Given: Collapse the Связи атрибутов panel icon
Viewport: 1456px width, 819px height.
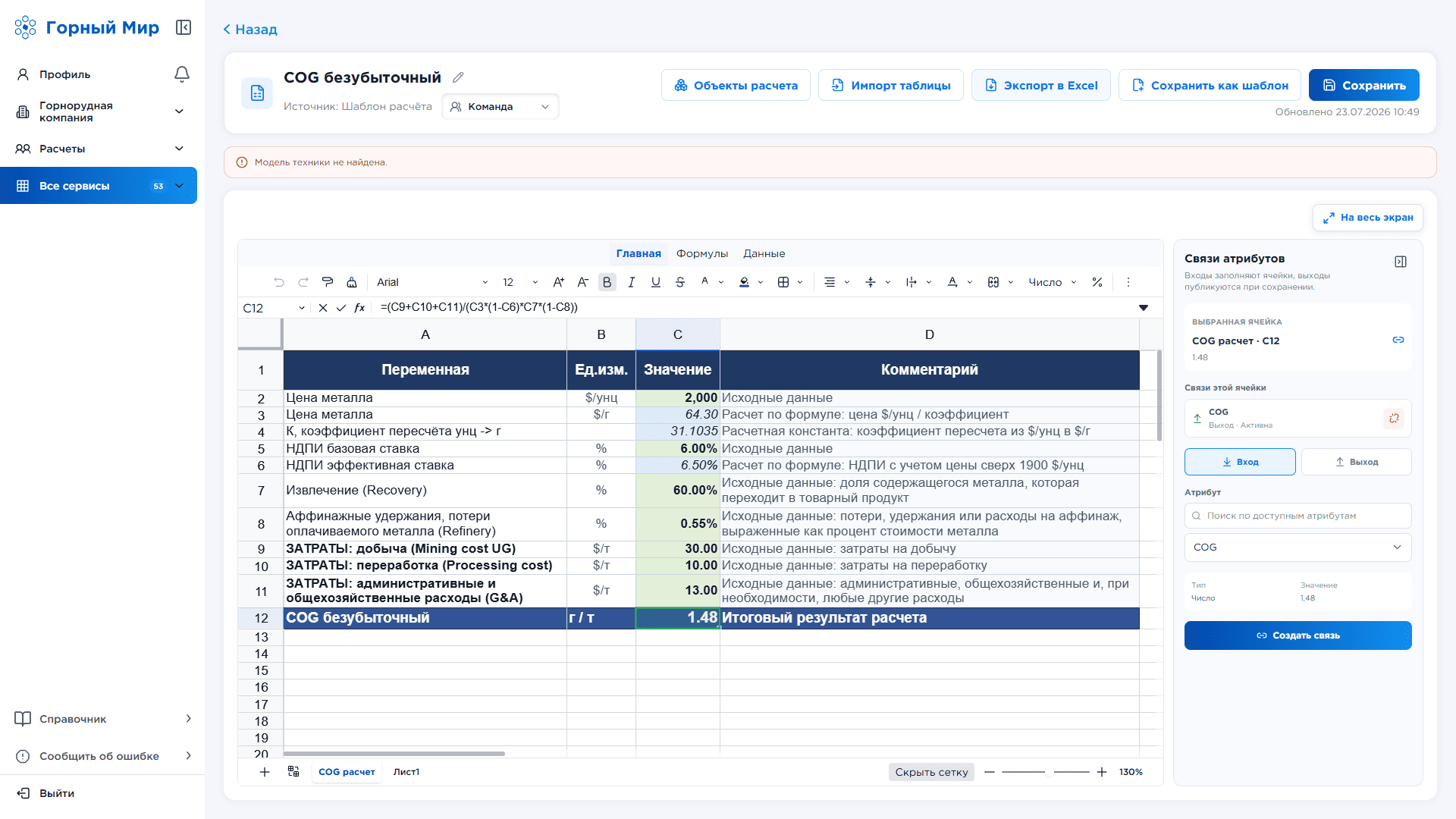Looking at the screenshot, I should tap(1401, 262).
